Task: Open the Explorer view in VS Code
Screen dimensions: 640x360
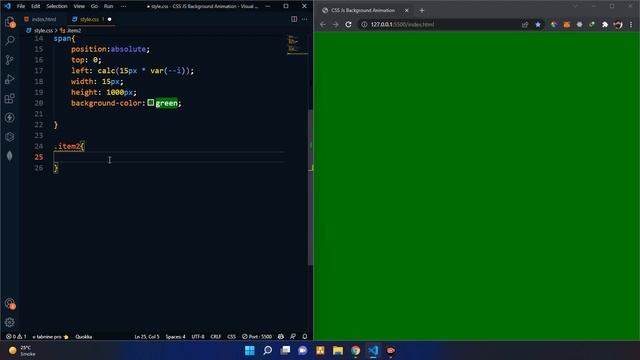Action: point(10,22)
